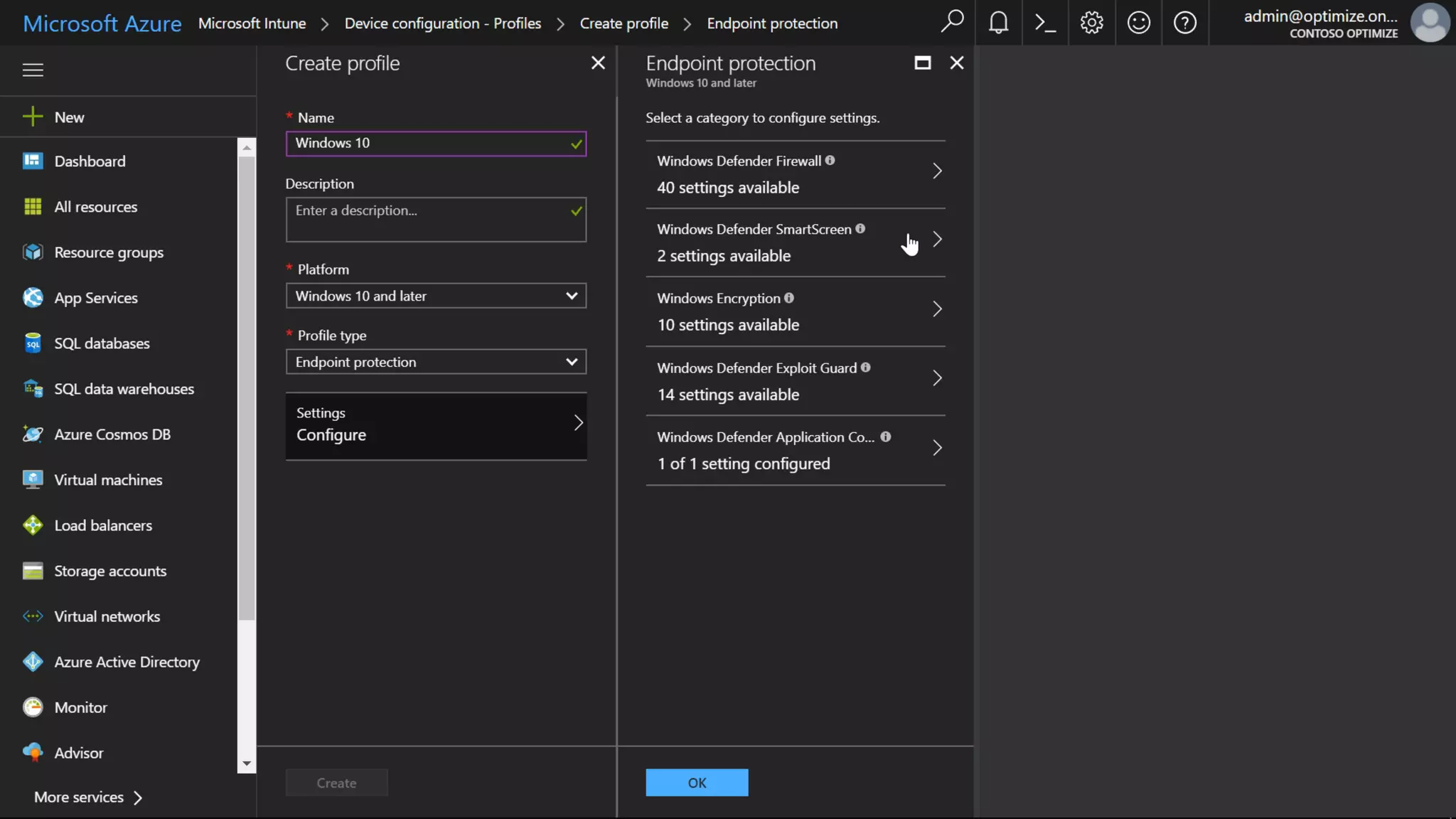Open the search magnifier in the top bar
1456x819 pixels.
(952, 23)
